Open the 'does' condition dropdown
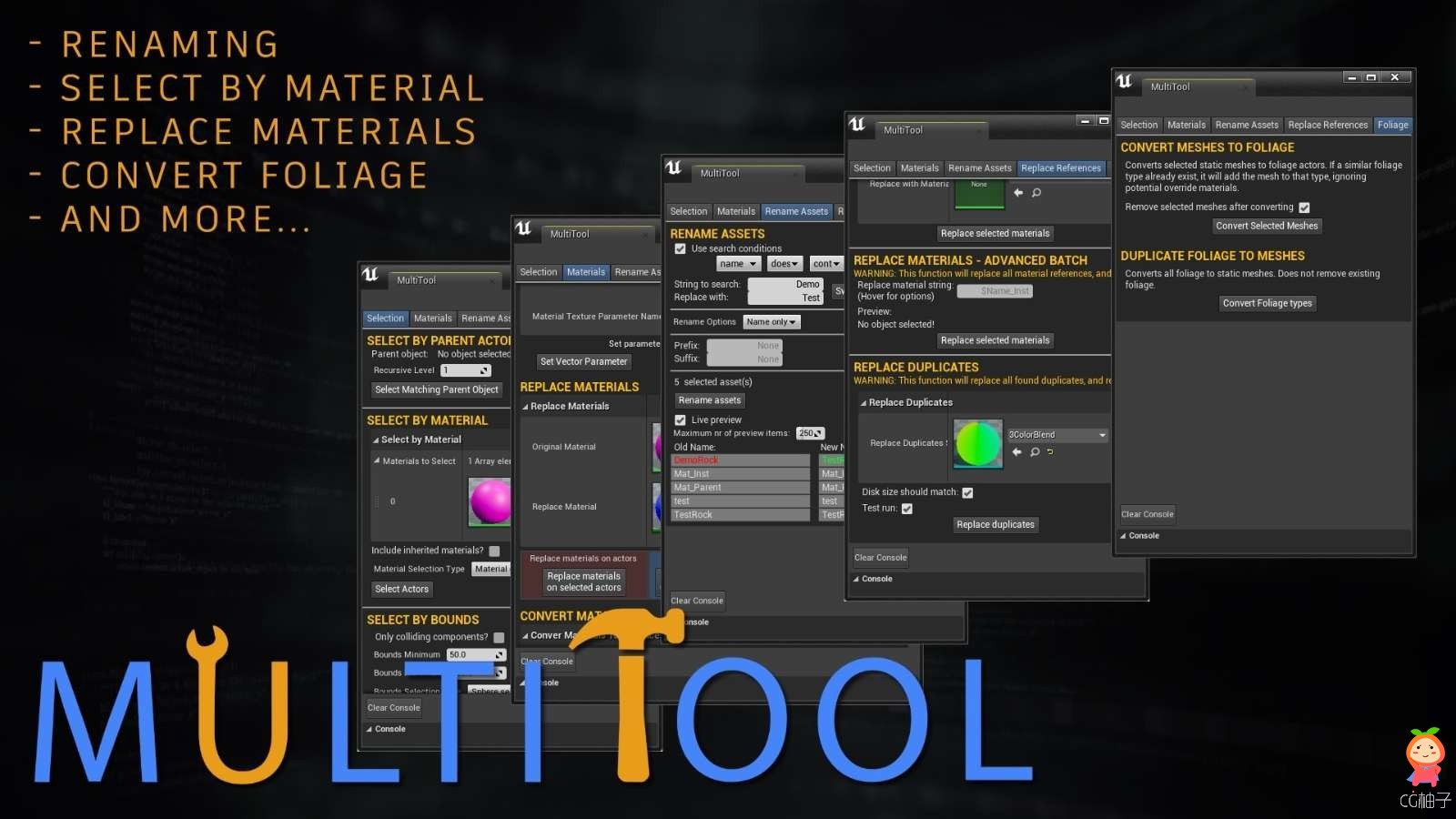Viewport: 1456px width, 819px height. 784,264
